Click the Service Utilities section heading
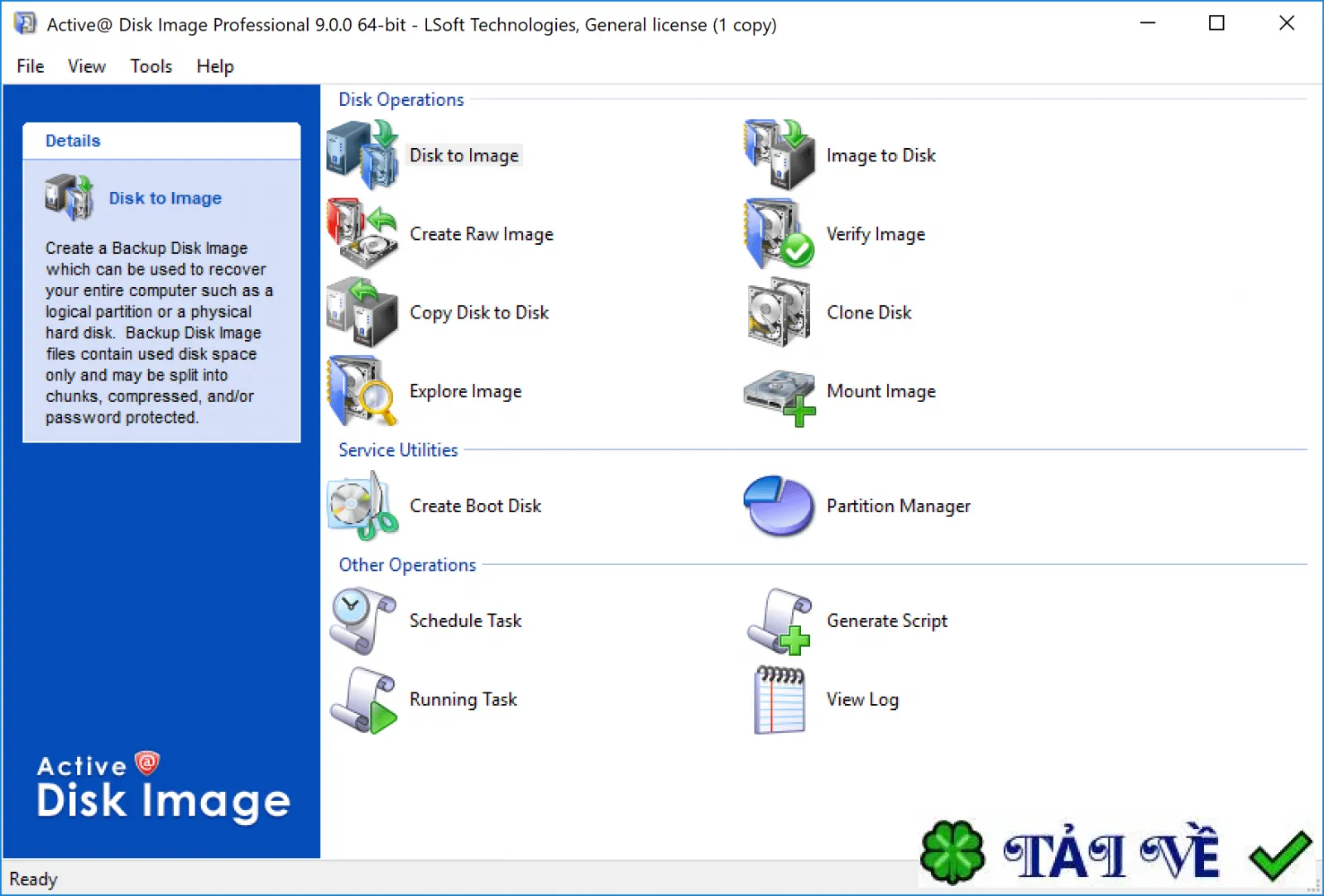The width and height of the screenshot is (1324, 896). click(x=398, y=450)
